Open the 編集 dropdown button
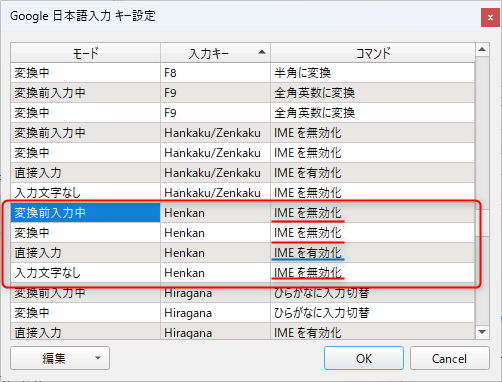The height and width of the screenshot is (382, 502). (60, 358)
